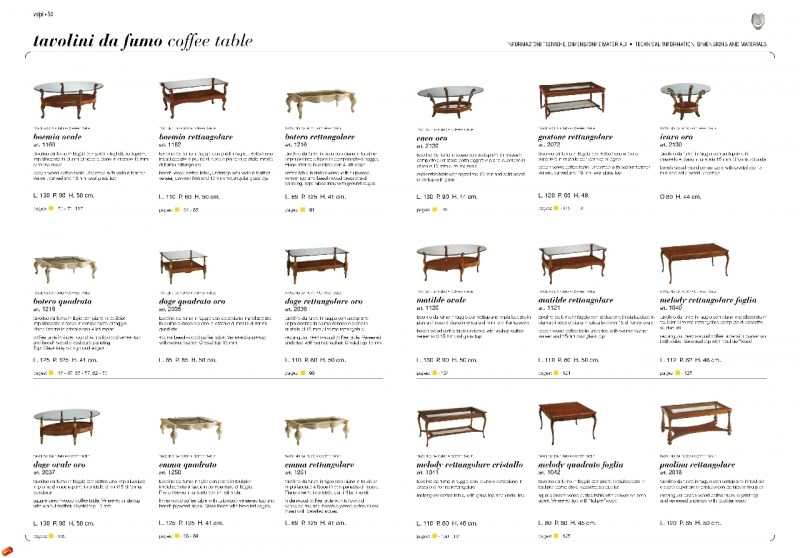The image size is (800, 558).
Task: Select the emma quadrato table image
Action: (x=191, y=429)
